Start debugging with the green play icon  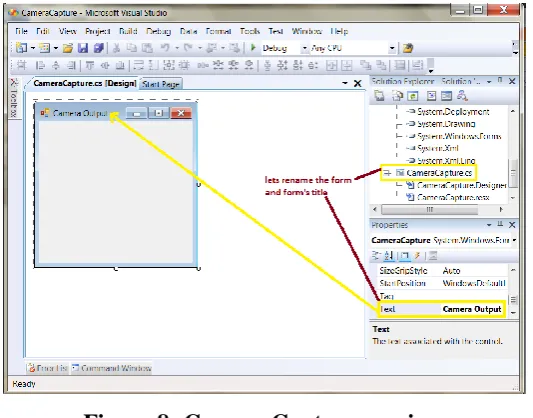(253, 48)
